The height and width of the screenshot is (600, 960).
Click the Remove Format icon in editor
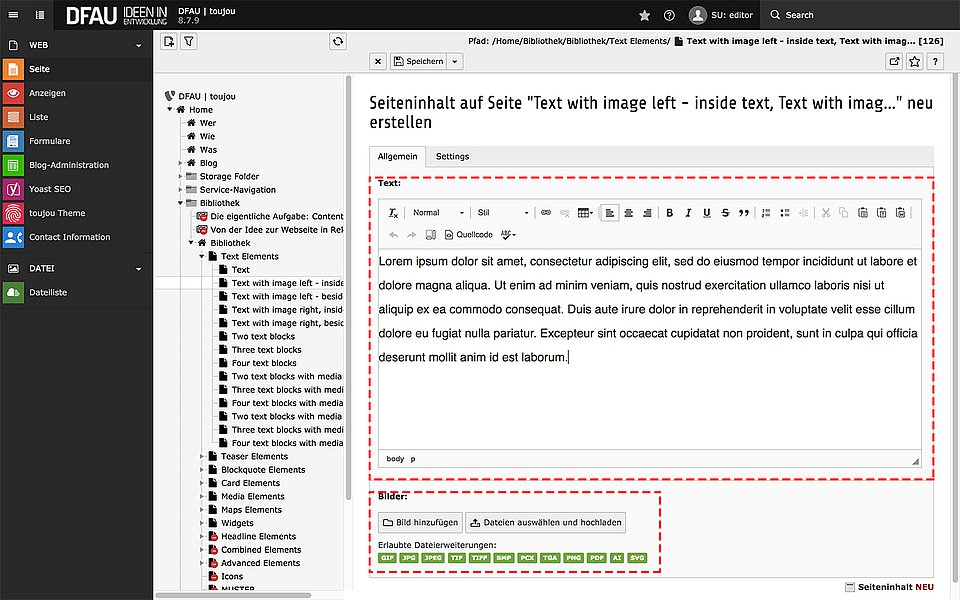[x=393, y=212]
